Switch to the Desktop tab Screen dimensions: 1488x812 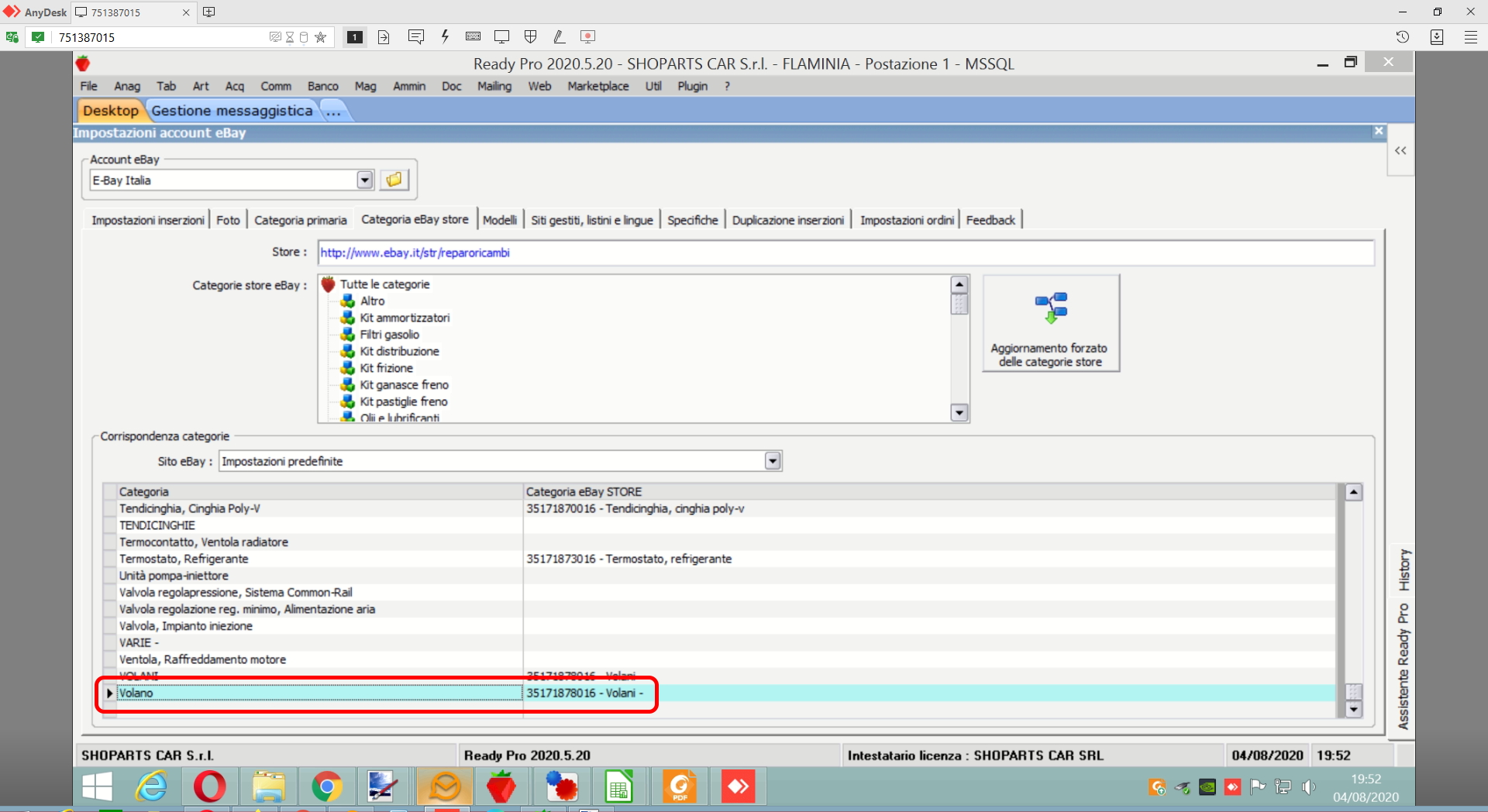(x=111, y=111)
